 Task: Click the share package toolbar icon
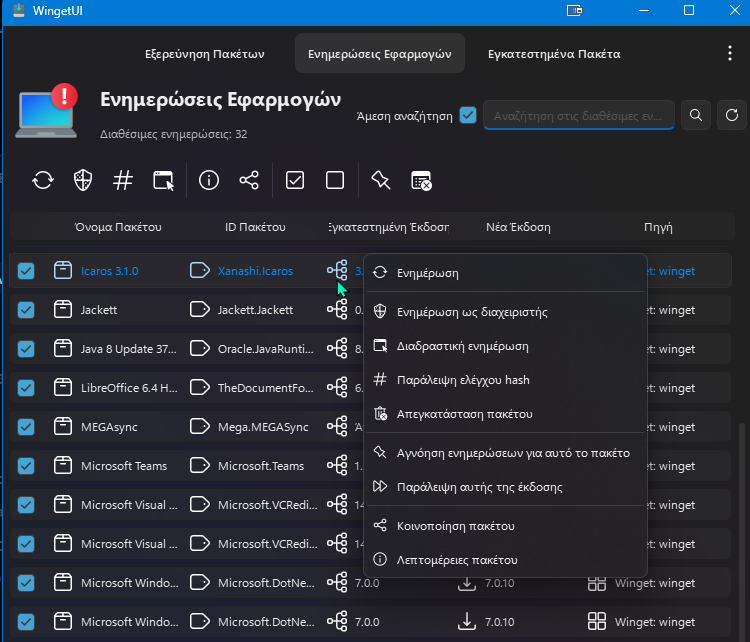coord(249,181)
